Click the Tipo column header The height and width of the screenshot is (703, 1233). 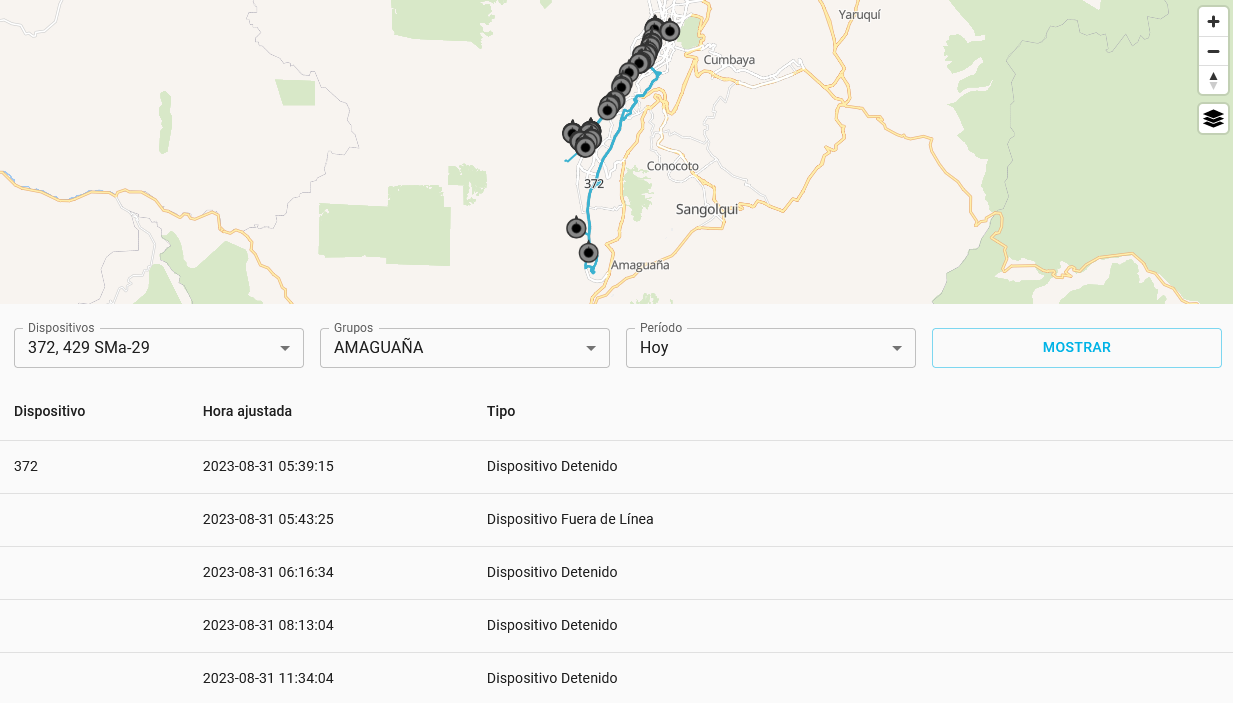501,411
